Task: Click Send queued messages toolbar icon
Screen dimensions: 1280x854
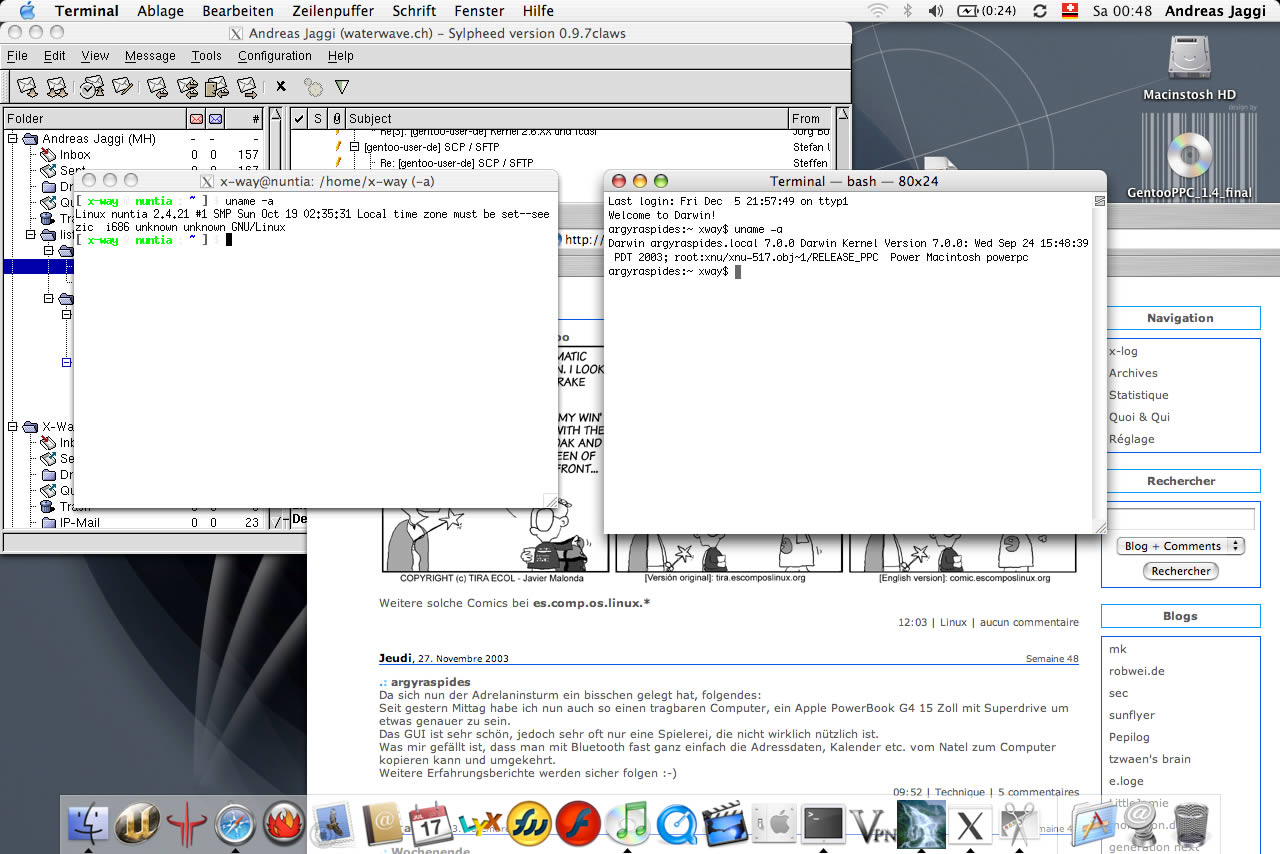Action: coord(92,87)
